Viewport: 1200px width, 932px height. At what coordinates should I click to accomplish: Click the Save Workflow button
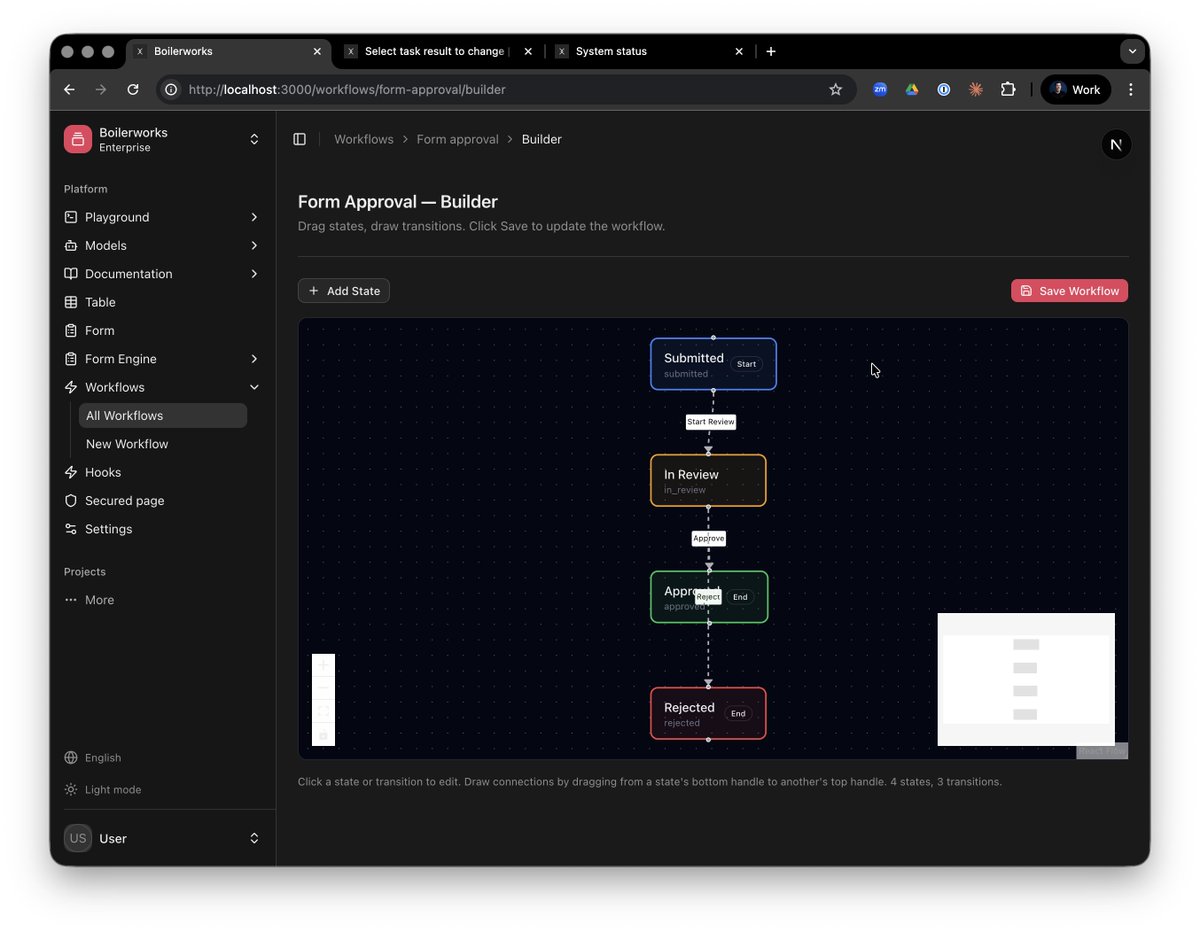1069,291
